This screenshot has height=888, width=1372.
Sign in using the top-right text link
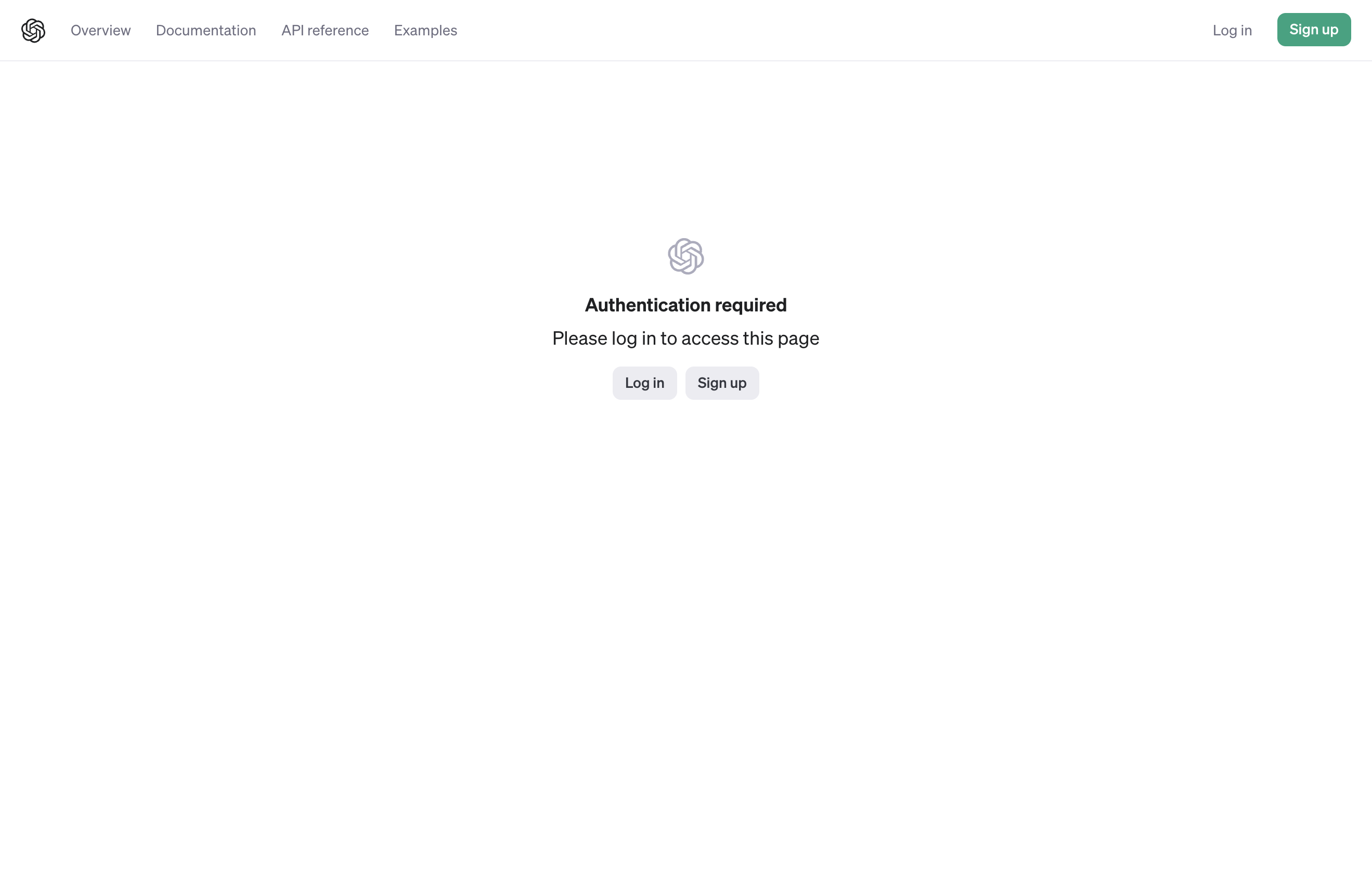1232,31
